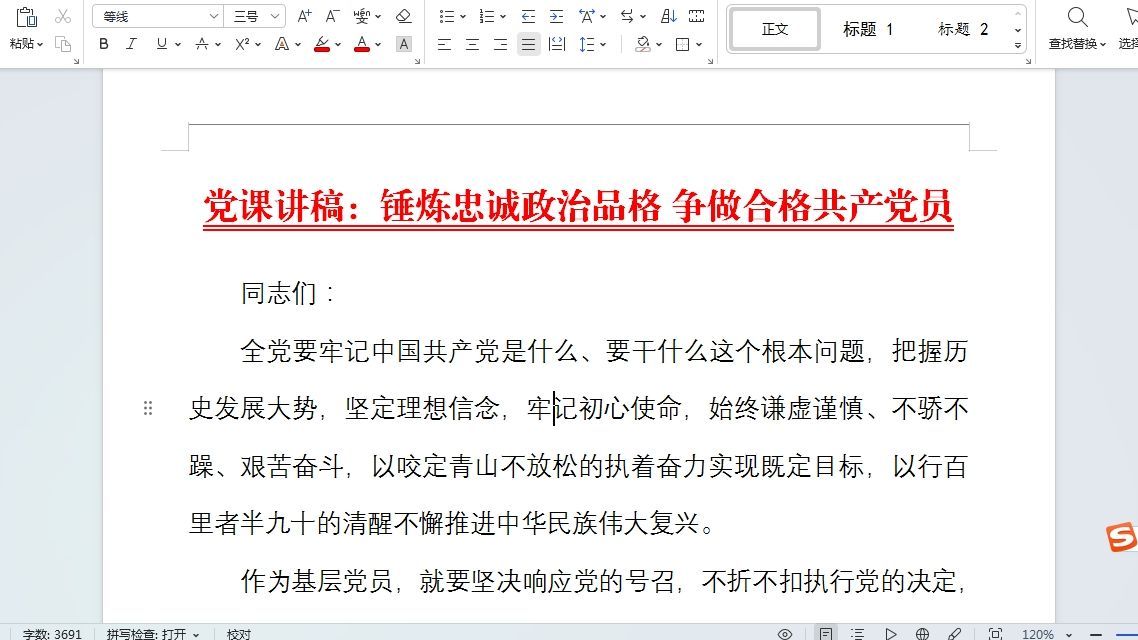Viewport: 1138px width, 640px height.
Task: Apply red text highlight color
Action: coord(322,44)
